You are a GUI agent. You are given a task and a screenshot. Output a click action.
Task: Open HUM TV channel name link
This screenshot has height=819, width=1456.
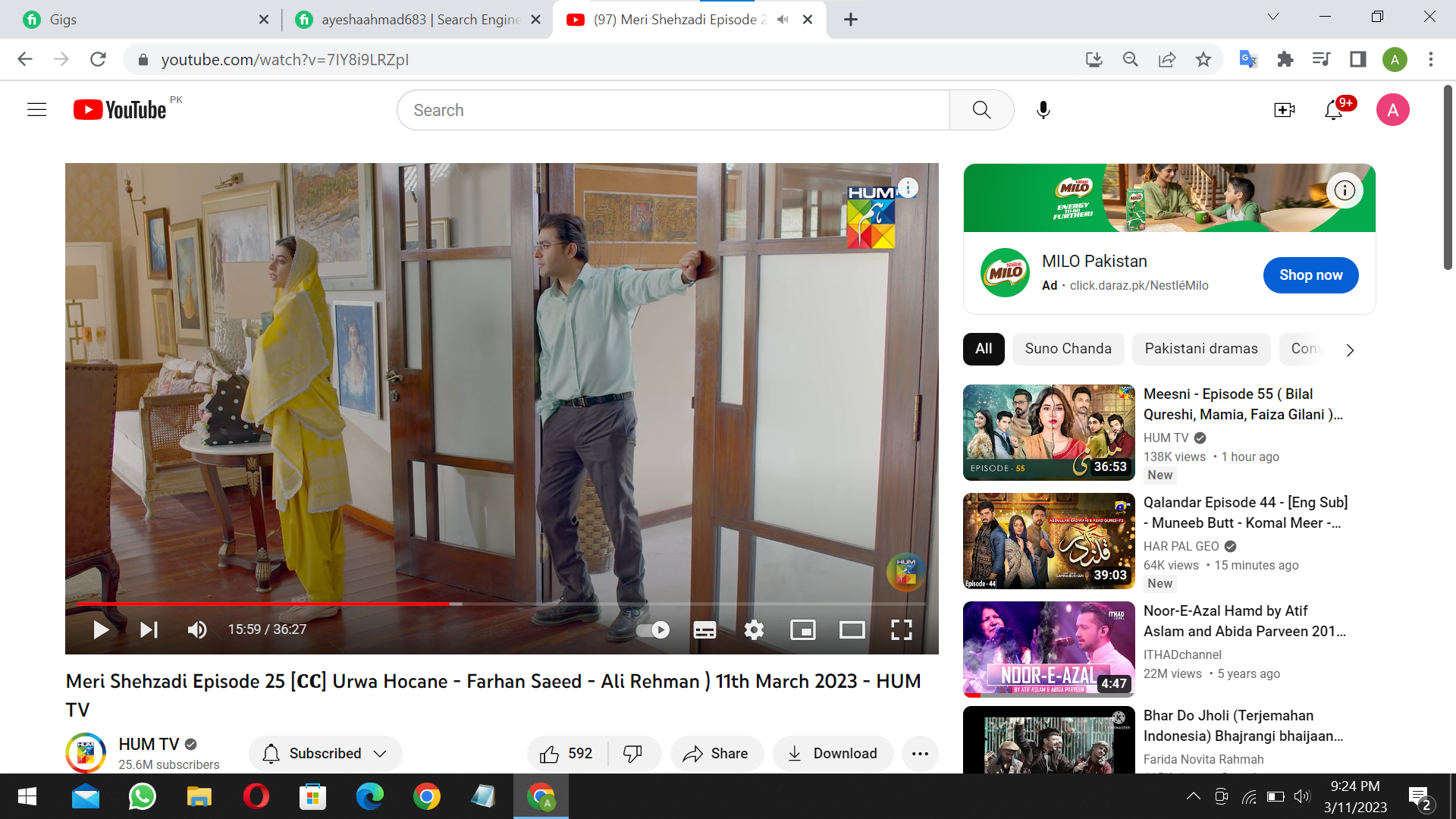[149, 744]
